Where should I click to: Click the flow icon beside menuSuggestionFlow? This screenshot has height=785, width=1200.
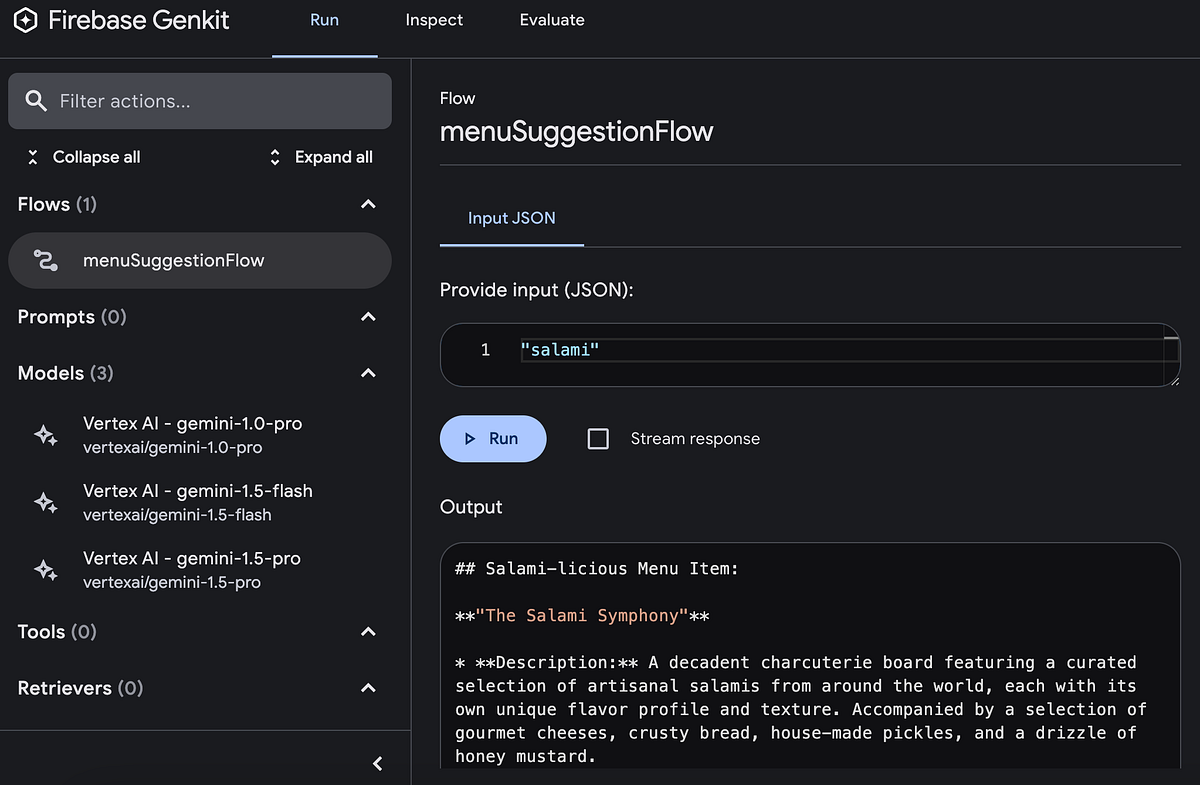(x=45, y=260)
